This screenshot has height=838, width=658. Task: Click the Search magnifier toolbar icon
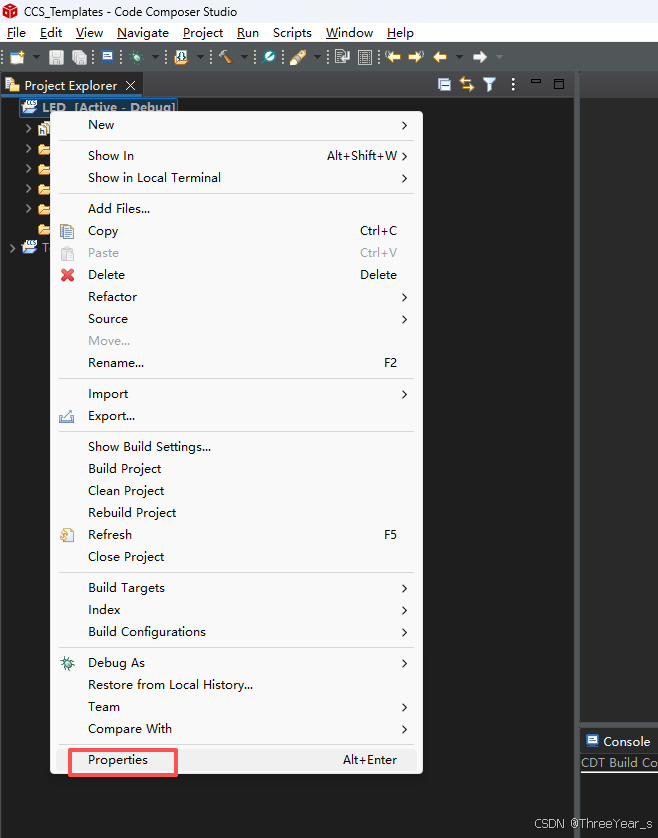point(269,57)
